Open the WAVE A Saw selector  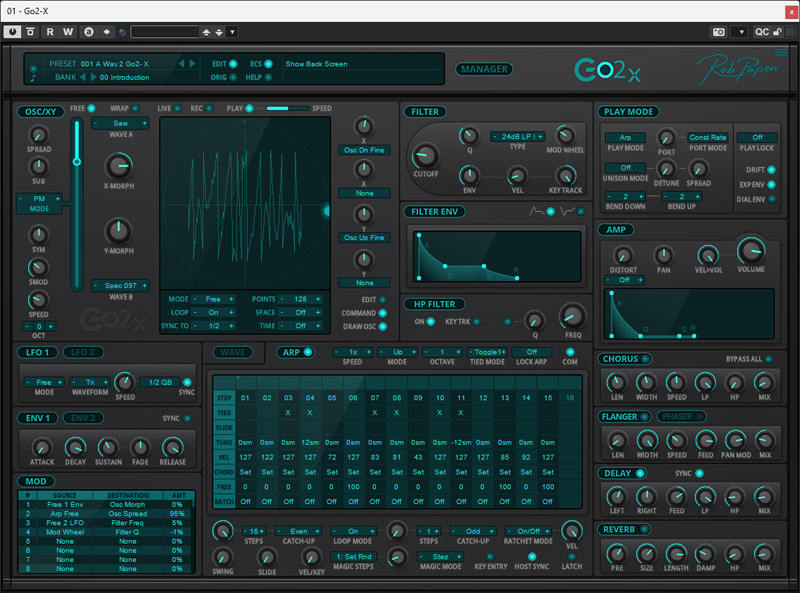tap(119, 123)
